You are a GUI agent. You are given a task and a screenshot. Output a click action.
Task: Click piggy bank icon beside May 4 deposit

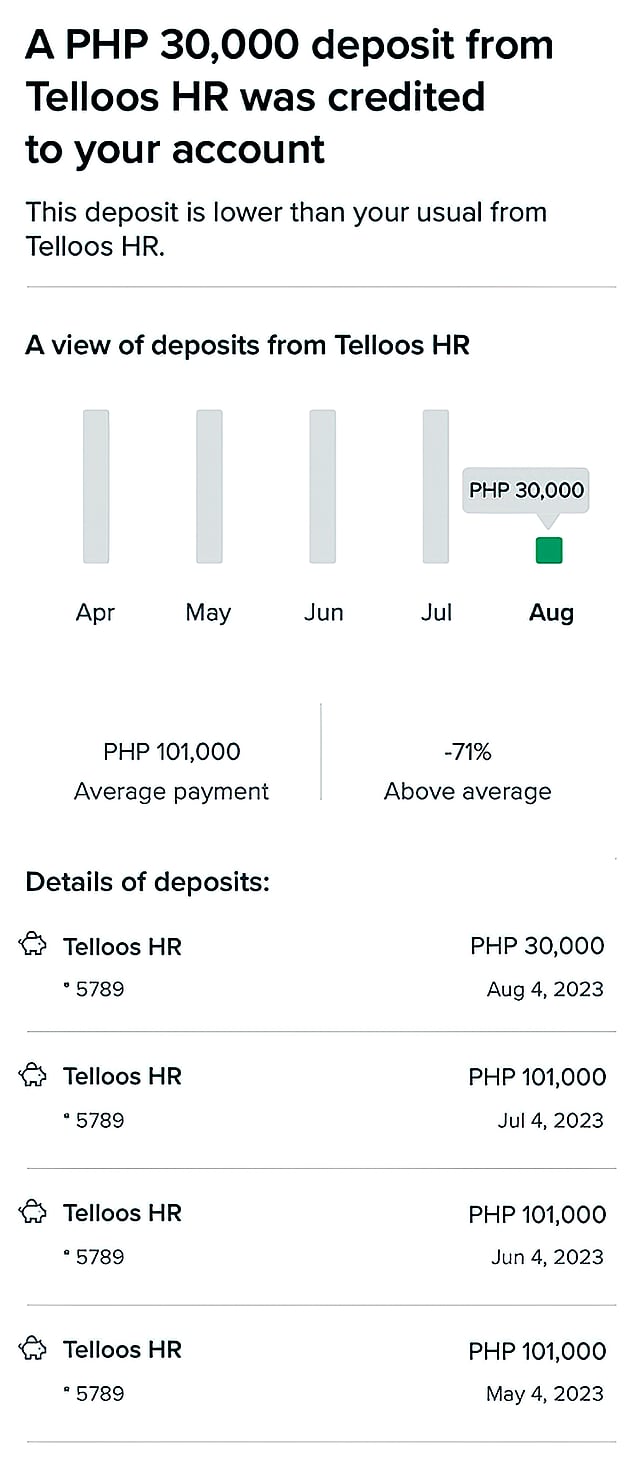tap(33, 1349)
